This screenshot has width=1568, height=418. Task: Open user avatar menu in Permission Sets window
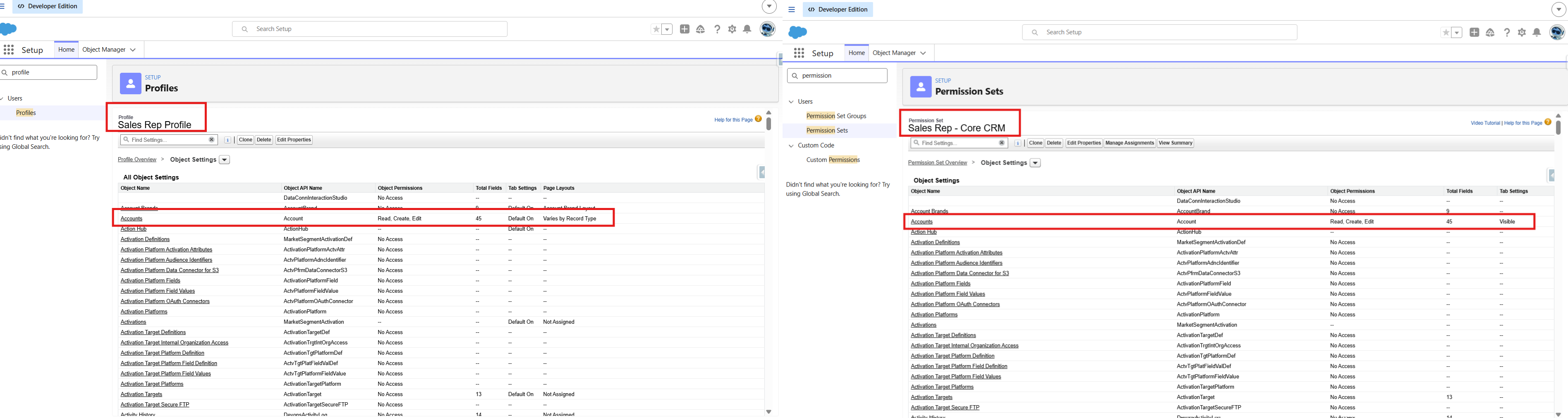[1557, 32]
